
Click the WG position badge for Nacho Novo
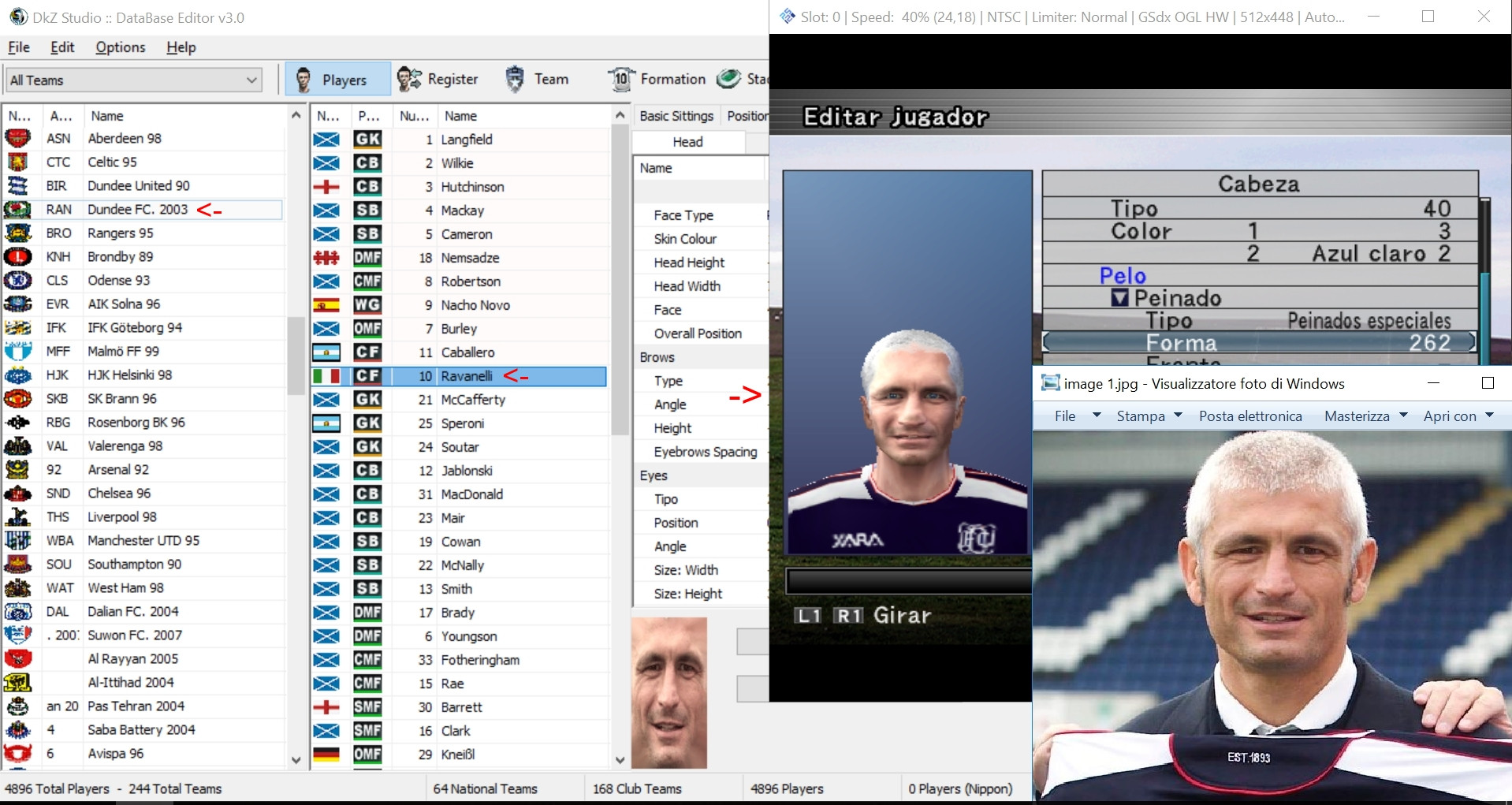click(367, 305)
